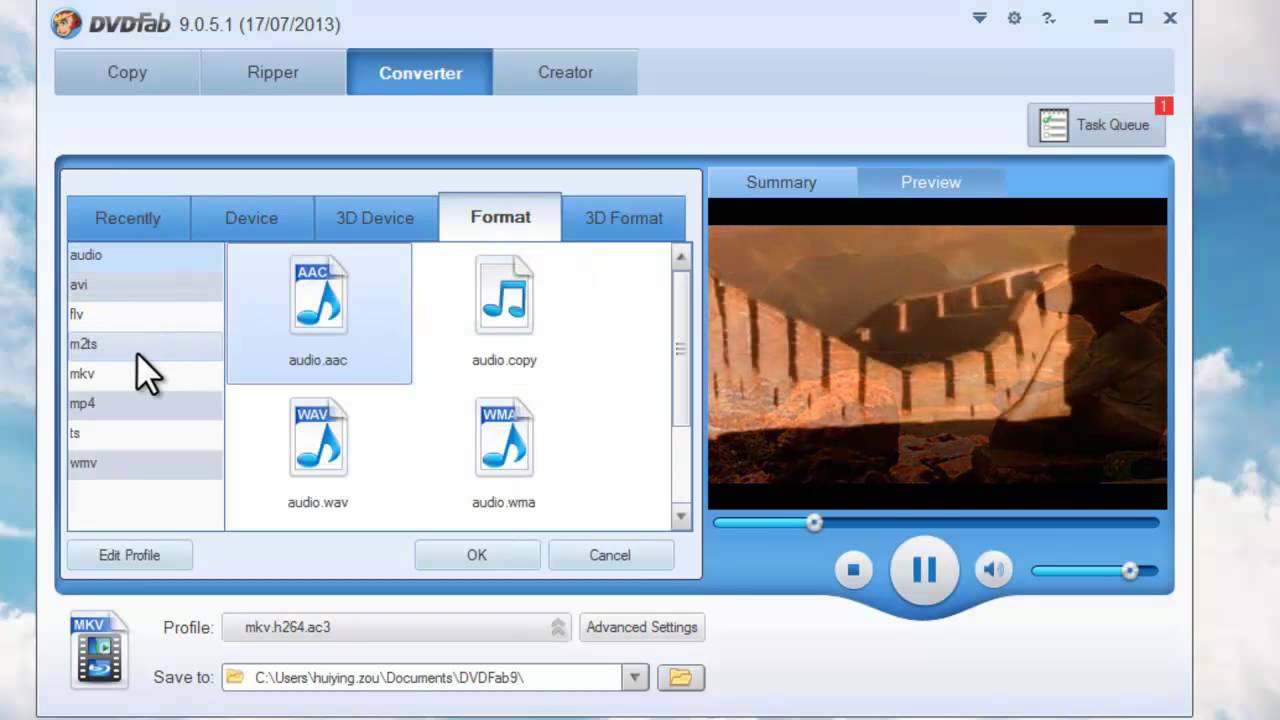Open the Task Queue button

pyautogui.click(x=1096, y=125)
